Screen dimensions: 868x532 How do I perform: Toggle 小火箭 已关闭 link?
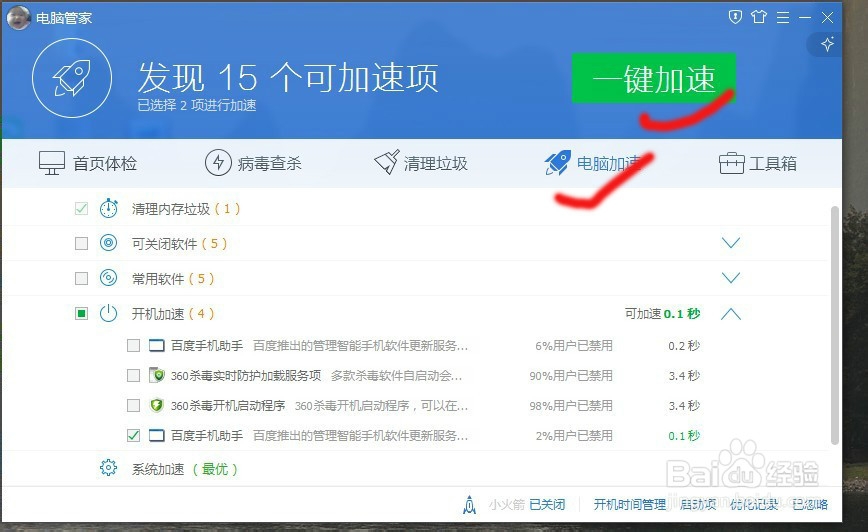pos(547,504)
